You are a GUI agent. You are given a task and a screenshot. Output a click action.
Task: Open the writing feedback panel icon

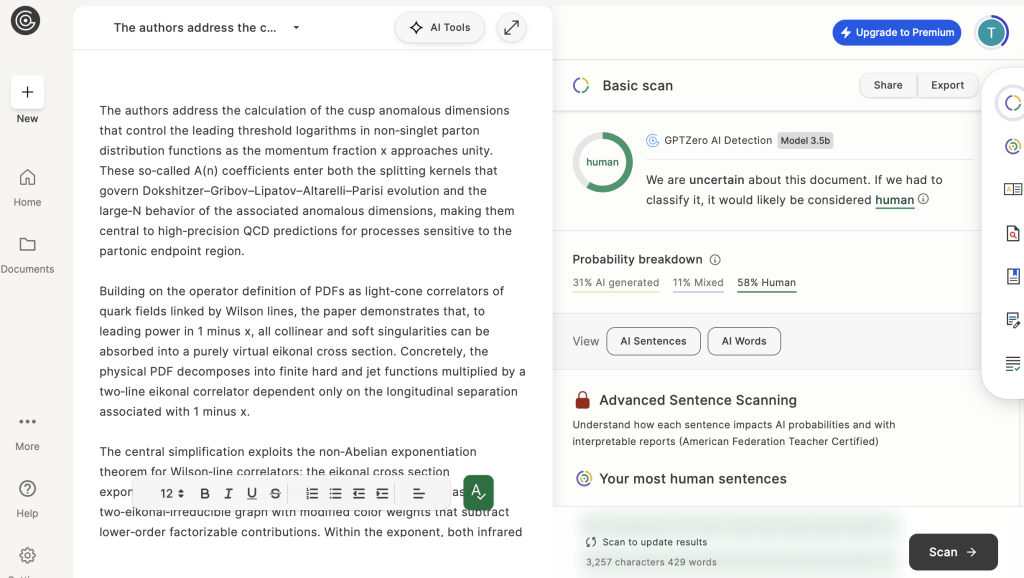point(1012,189)
